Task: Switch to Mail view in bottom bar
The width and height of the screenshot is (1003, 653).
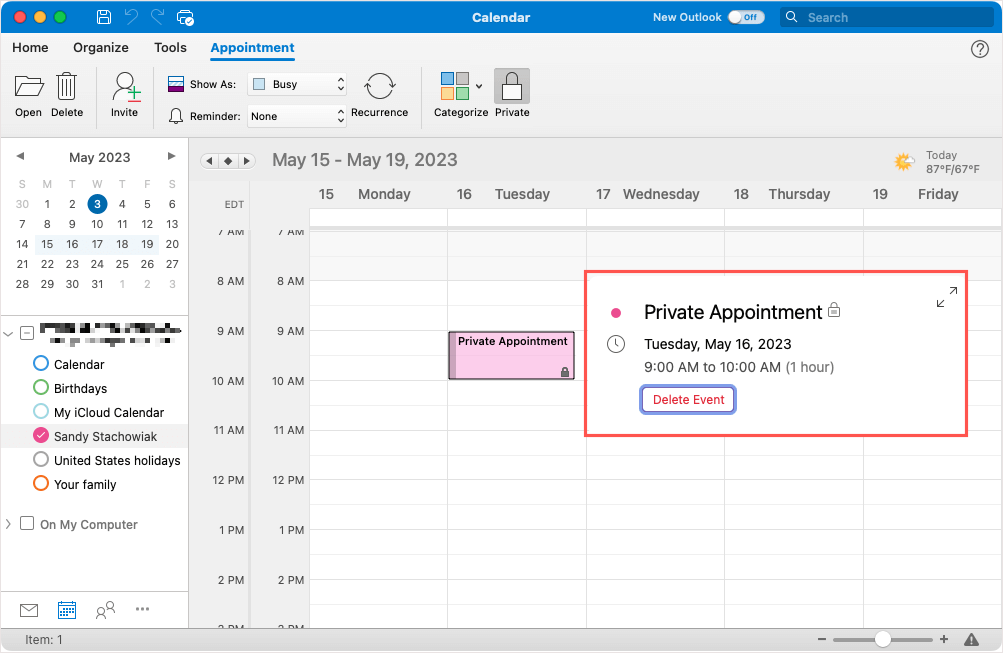Action: [29, 609]
